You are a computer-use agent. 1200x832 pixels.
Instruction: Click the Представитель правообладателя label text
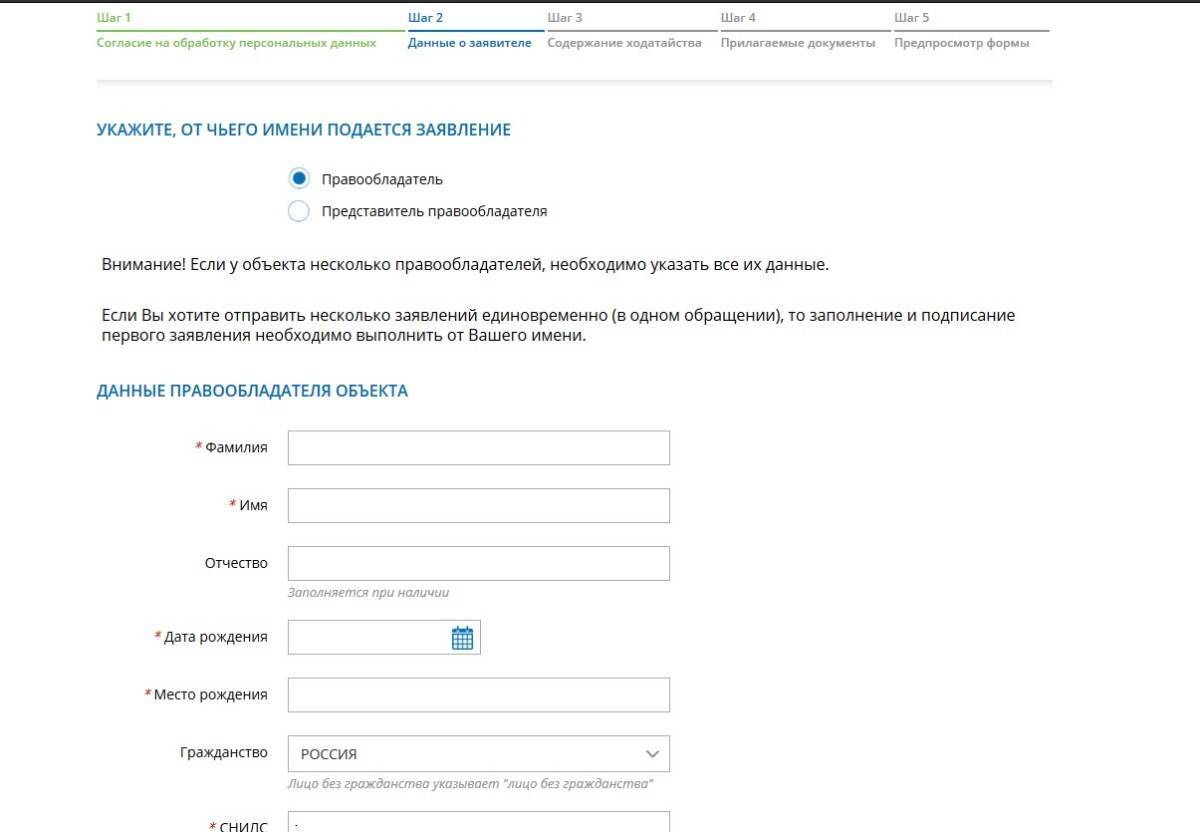(x=434, y=212)
